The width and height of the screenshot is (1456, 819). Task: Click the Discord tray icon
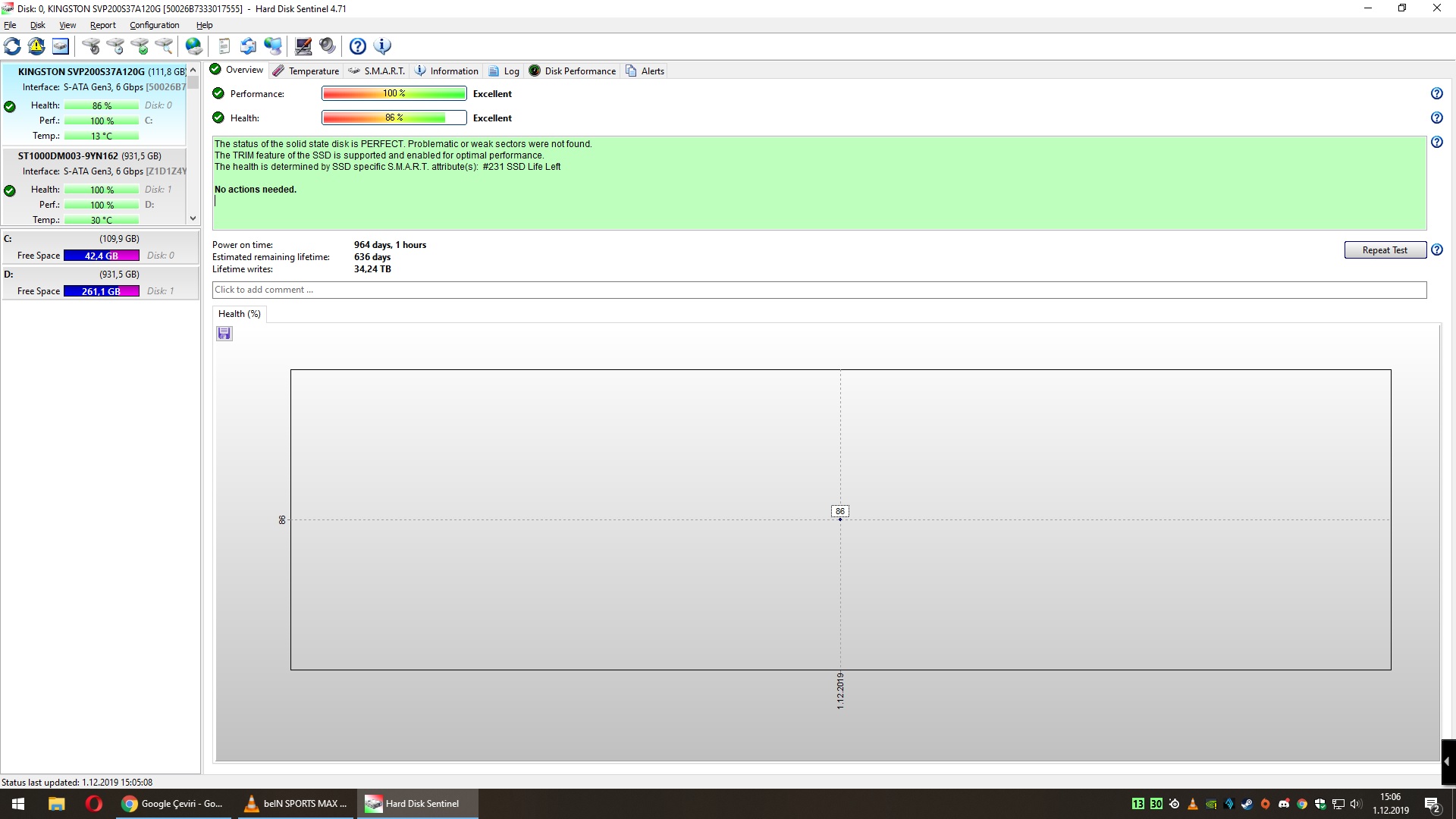click(1284, 804)
